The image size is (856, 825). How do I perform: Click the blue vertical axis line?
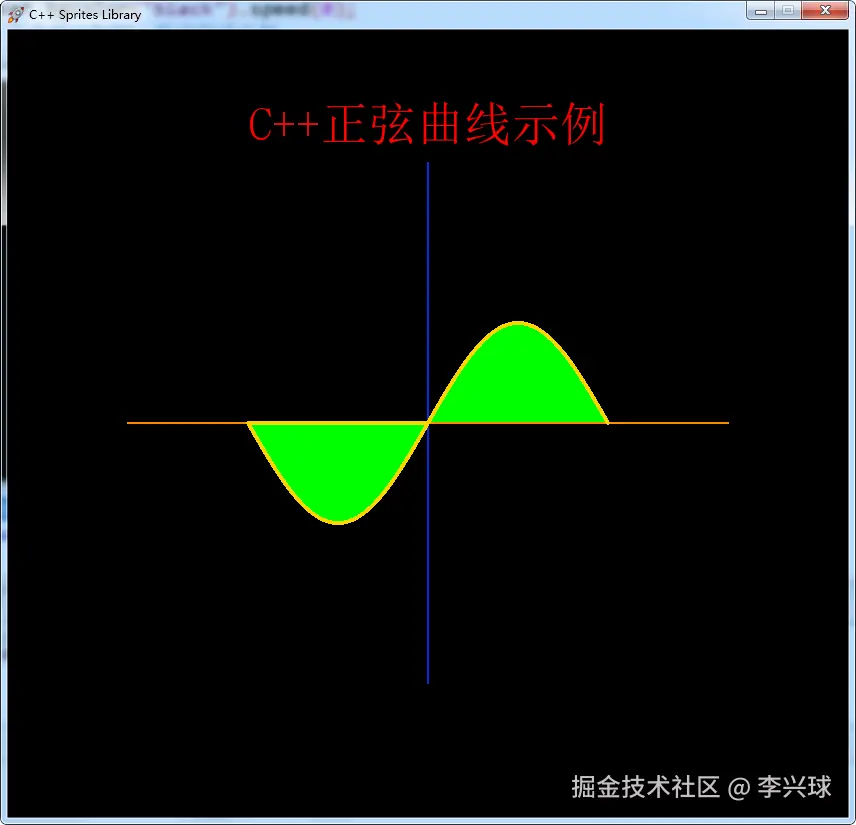[428, 423]
